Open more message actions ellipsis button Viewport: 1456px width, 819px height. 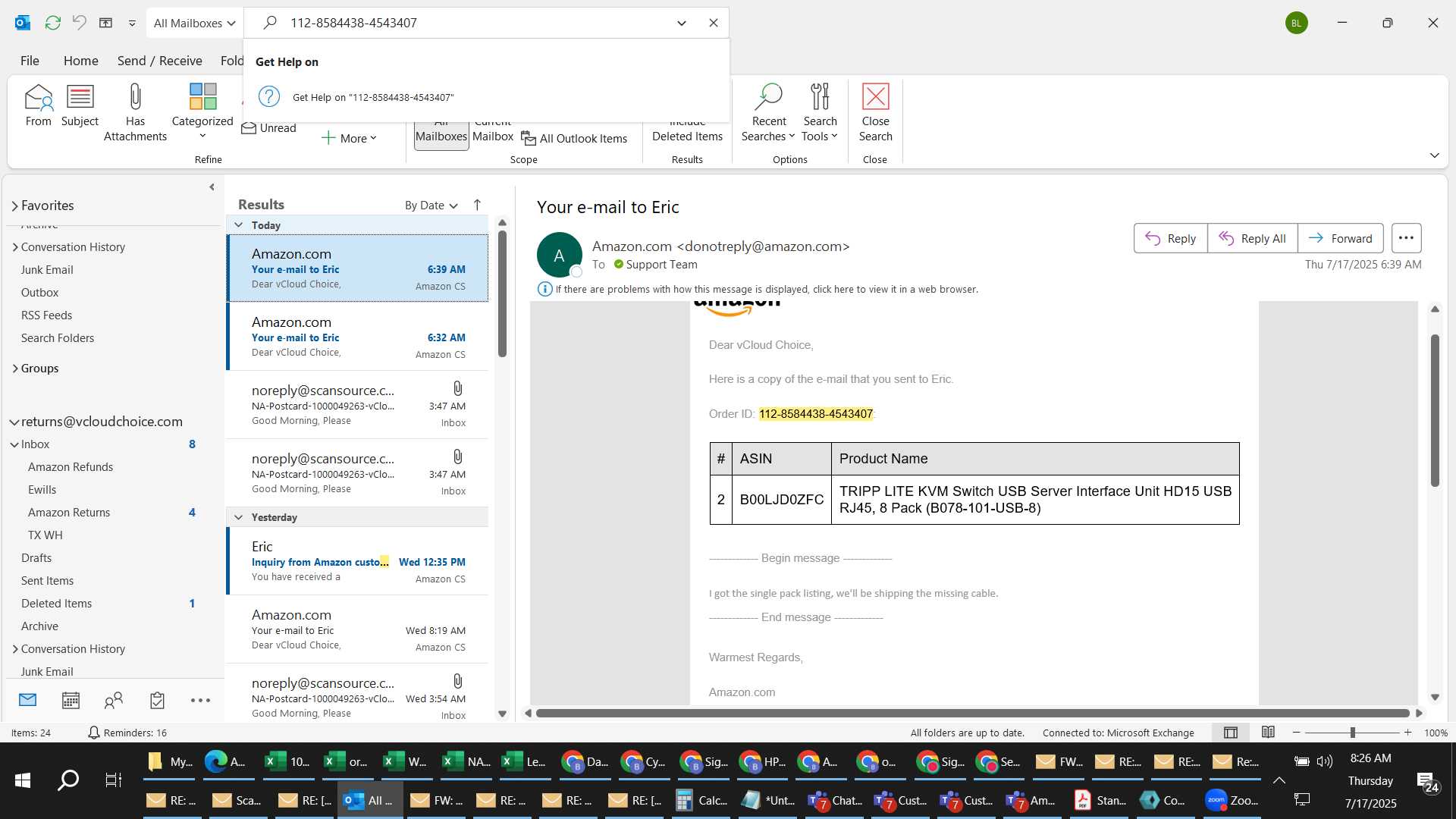pos(1406,238)
